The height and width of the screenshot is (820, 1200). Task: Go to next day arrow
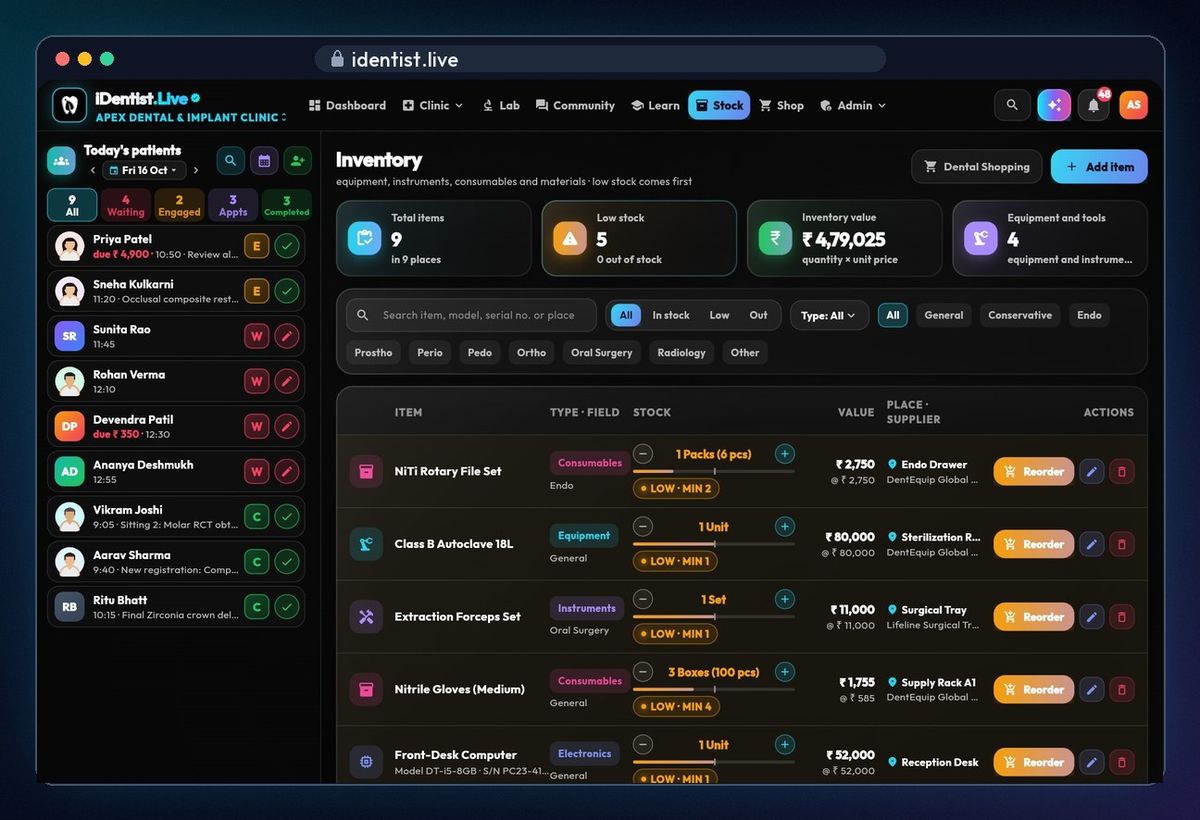196,171
